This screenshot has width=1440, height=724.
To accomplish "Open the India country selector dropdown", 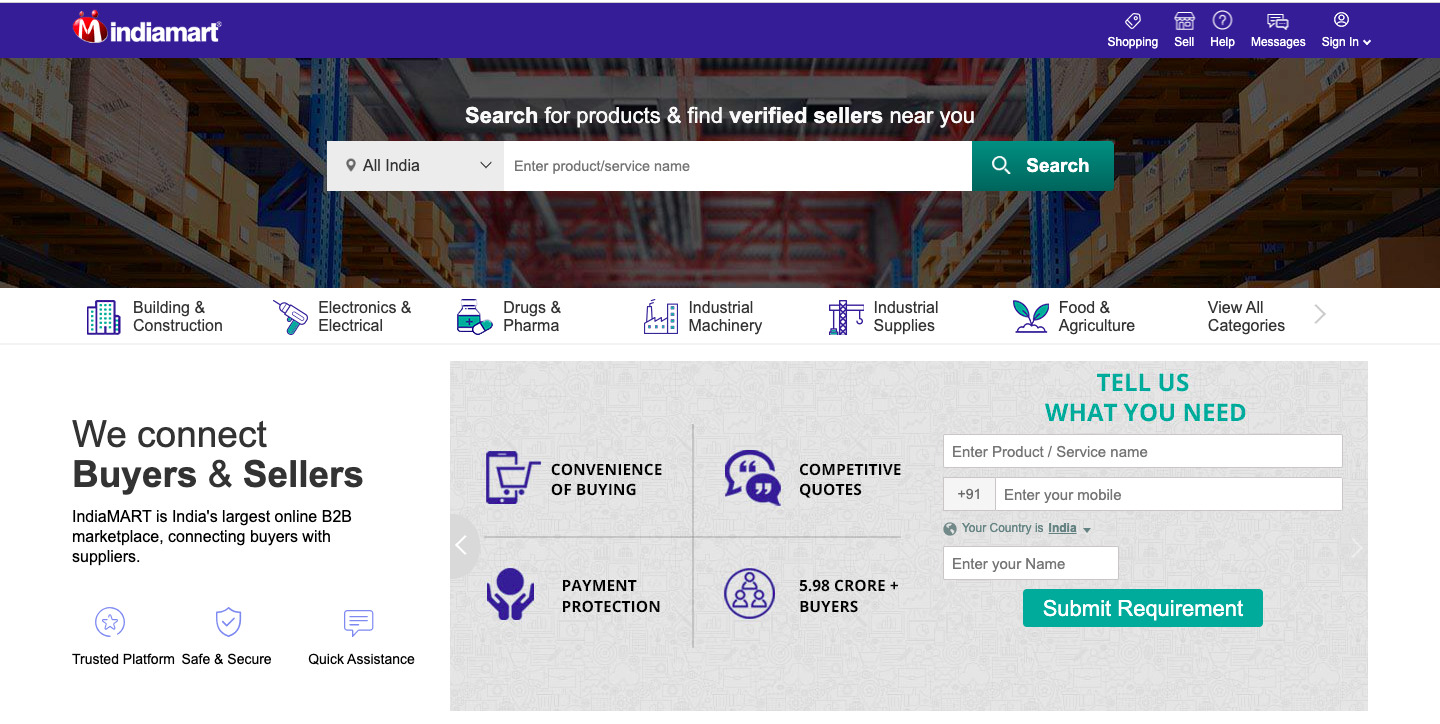I will (1069, 529).
